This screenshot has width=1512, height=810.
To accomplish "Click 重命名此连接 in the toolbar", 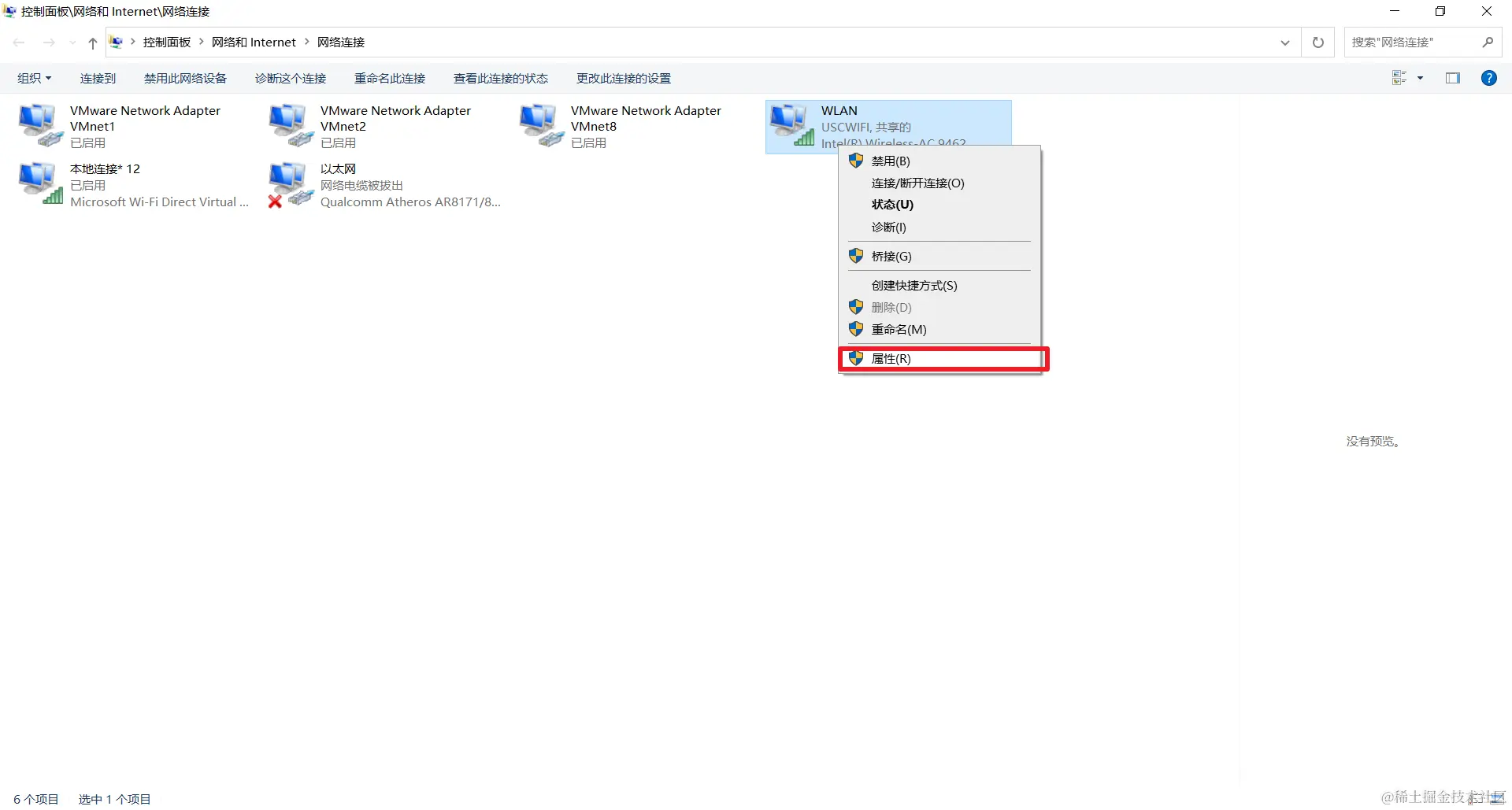I will (390, 78).
